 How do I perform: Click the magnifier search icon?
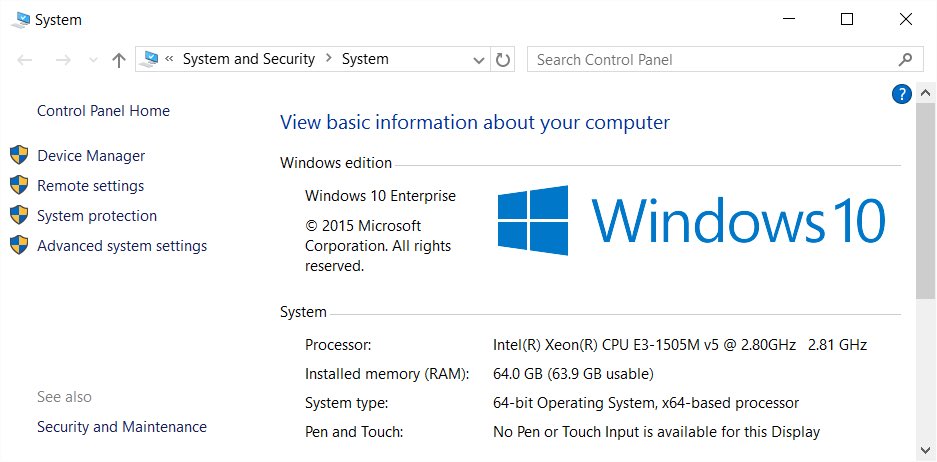(x=905, y=60)
